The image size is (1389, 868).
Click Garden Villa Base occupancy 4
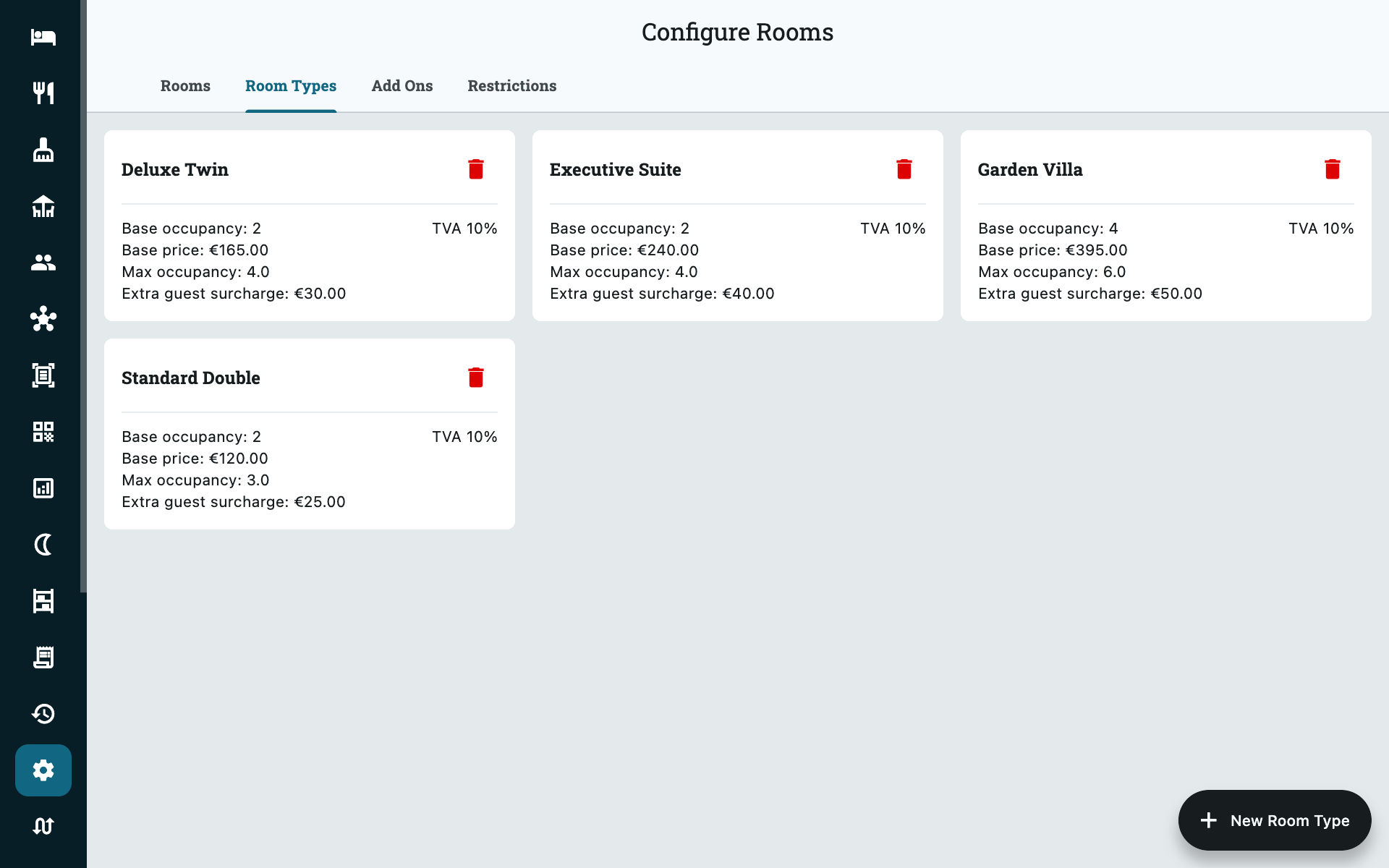[1048, 229]
